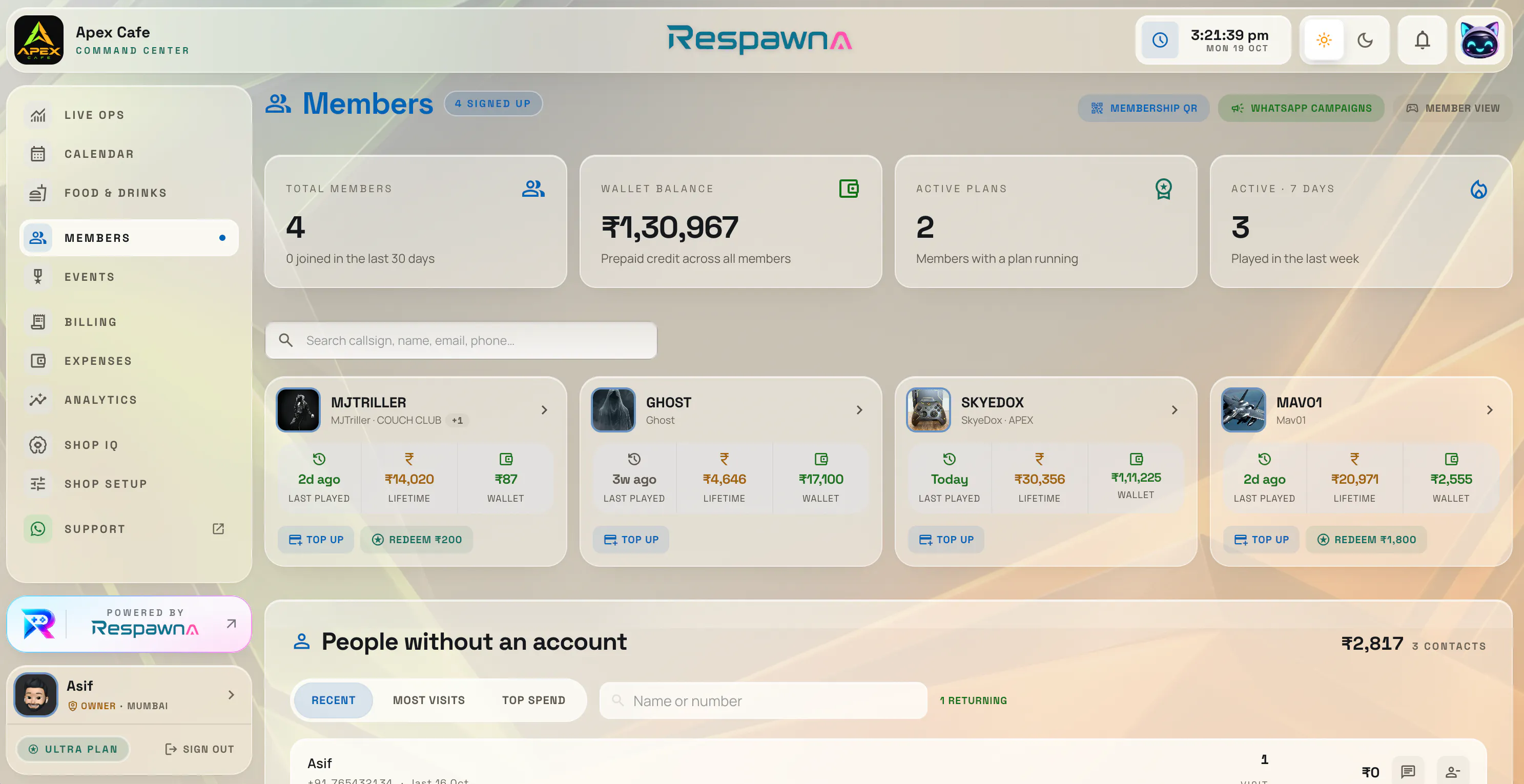Redeem ₹1,800 for MAV01
Screen dimensions: 1524x784
point(1366,540)
